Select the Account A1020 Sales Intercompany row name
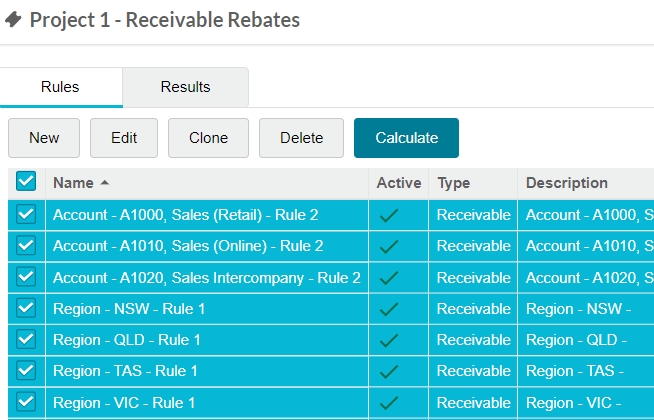The height and width of the screenshot is (420, 654). [206, 278]
